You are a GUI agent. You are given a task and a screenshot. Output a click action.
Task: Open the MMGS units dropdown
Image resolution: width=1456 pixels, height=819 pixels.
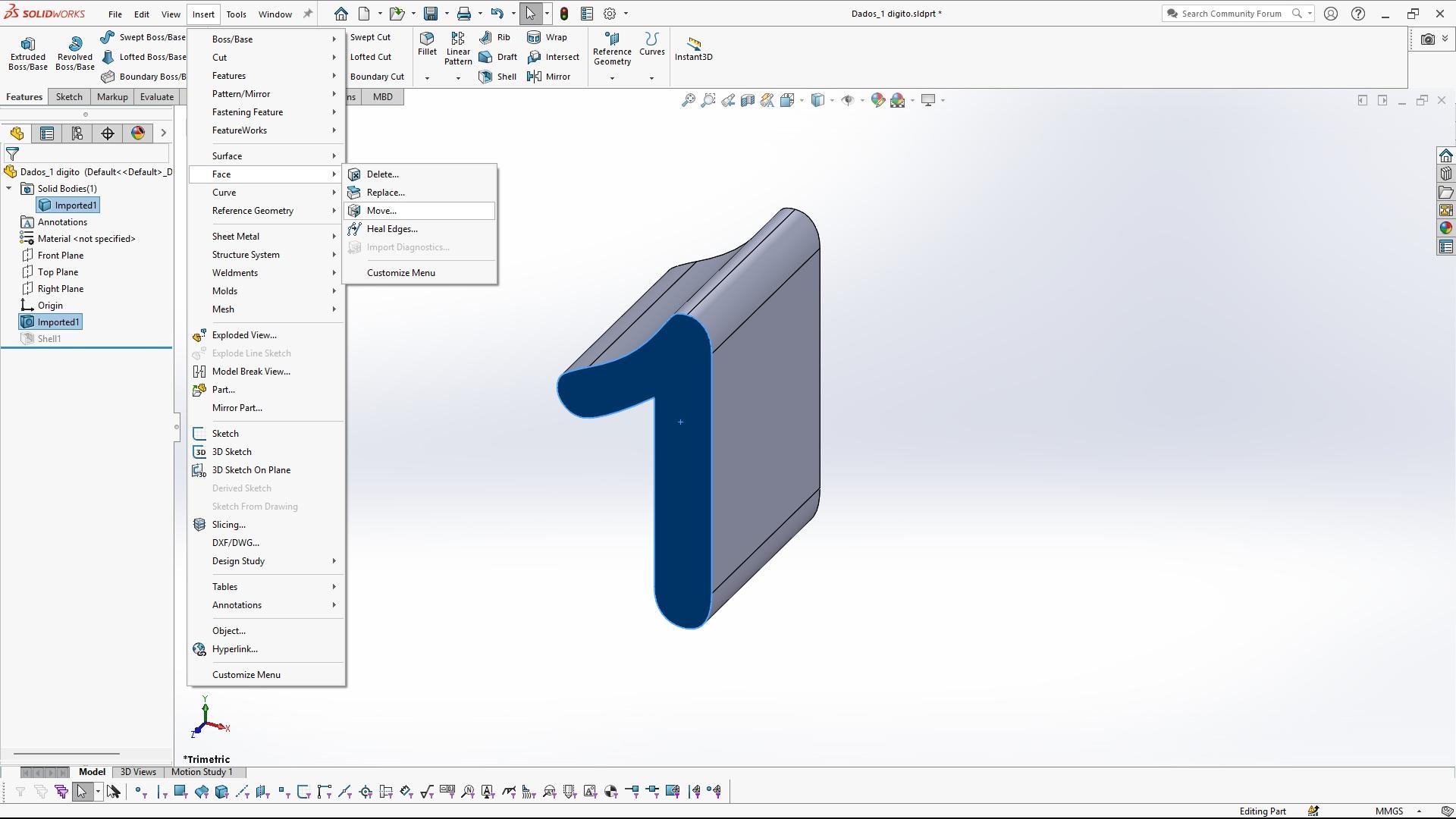1419,811
